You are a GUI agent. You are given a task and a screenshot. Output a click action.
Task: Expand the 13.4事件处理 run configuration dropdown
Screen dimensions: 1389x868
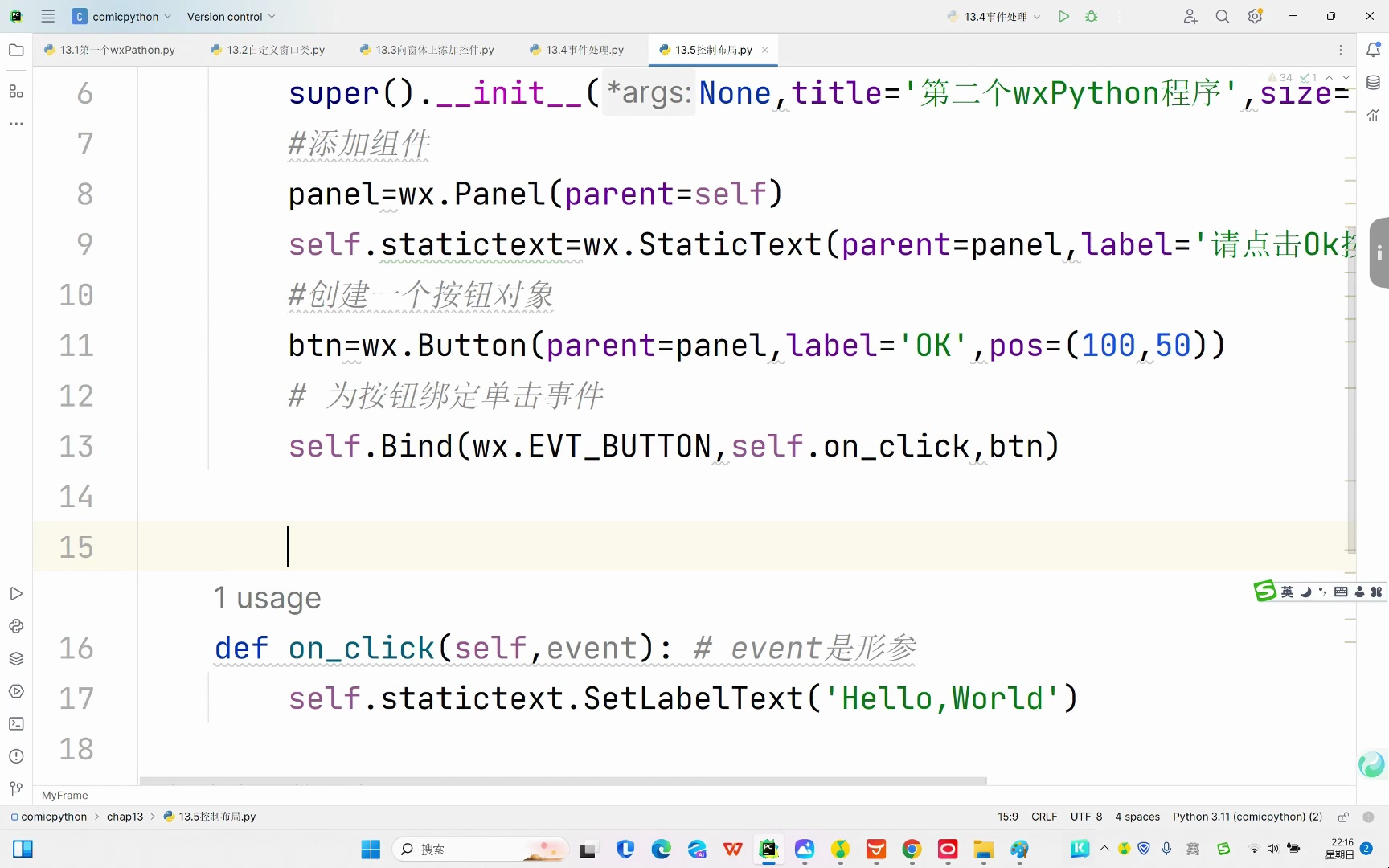[x=994, y=16]
